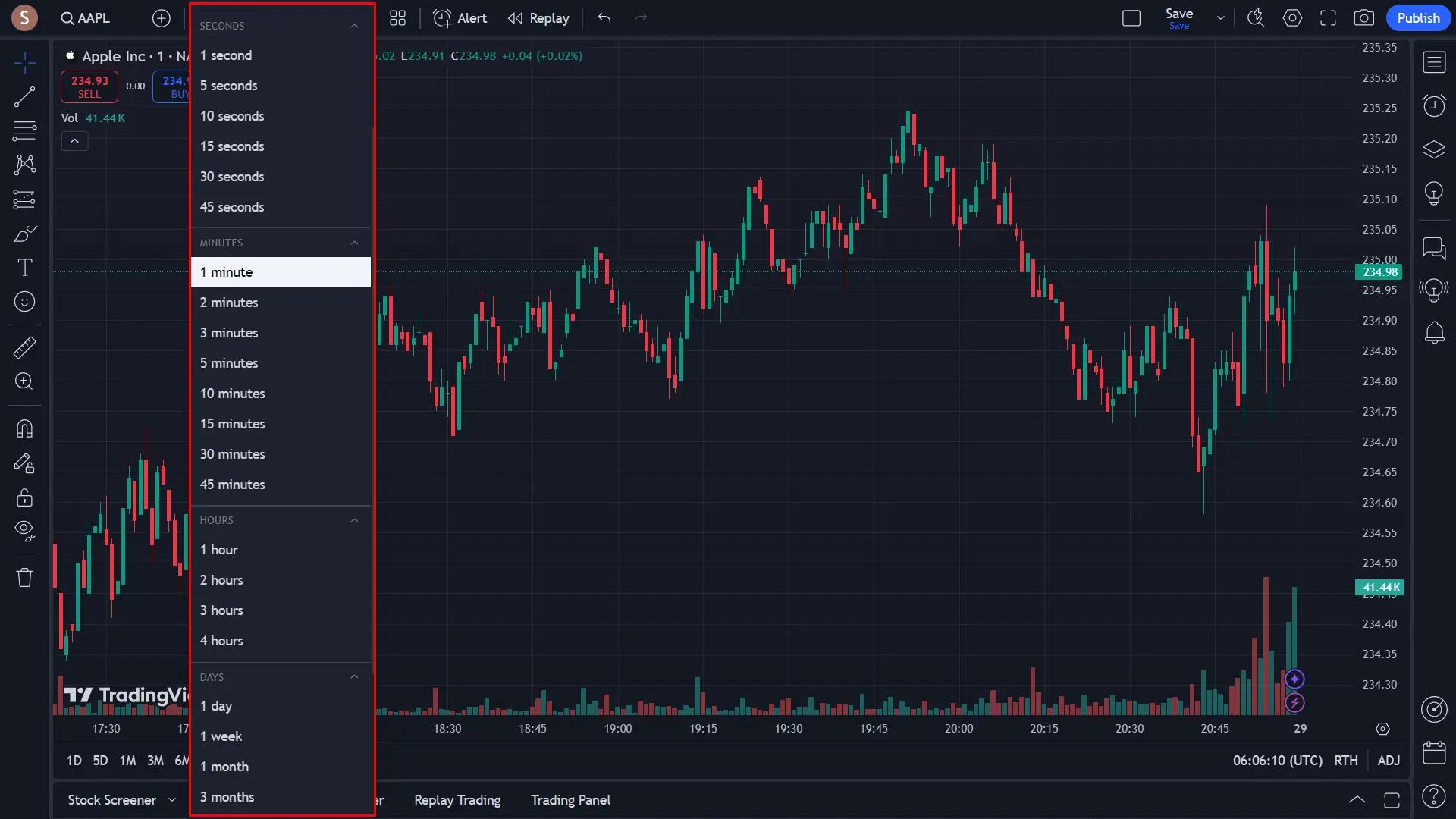The image size is (1456, 819).
Task: Select the 1 week interval
Action: coord(281,736)
